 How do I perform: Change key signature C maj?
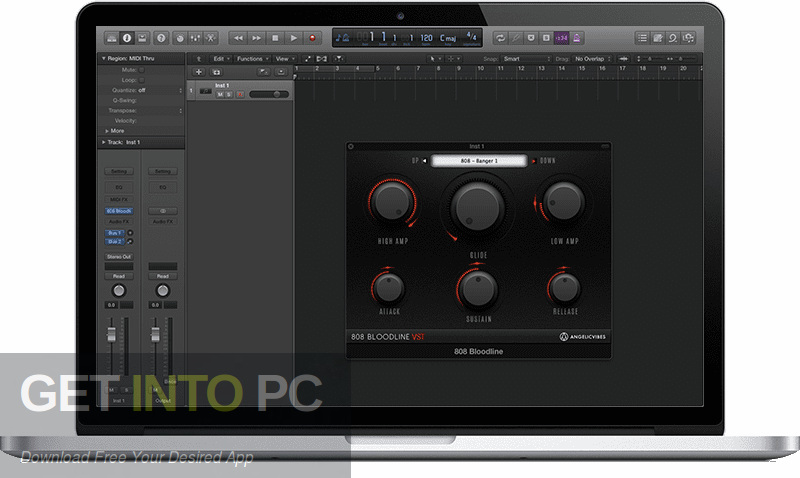(x=448, y=38)
